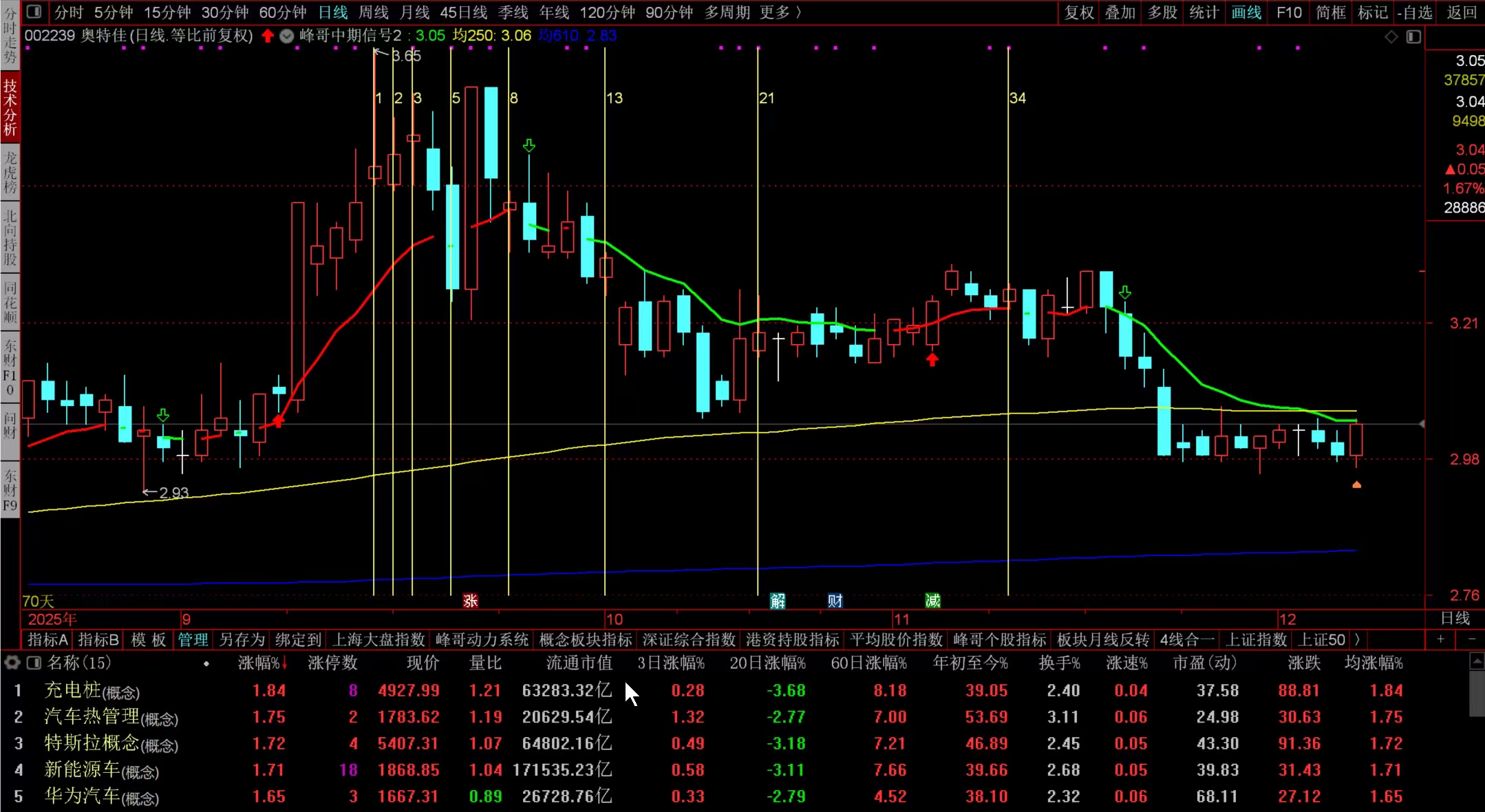Toggle the side panel icon at chart top-right
The height and width of the screenshot is (812, 1485).
pos(1413,36)
